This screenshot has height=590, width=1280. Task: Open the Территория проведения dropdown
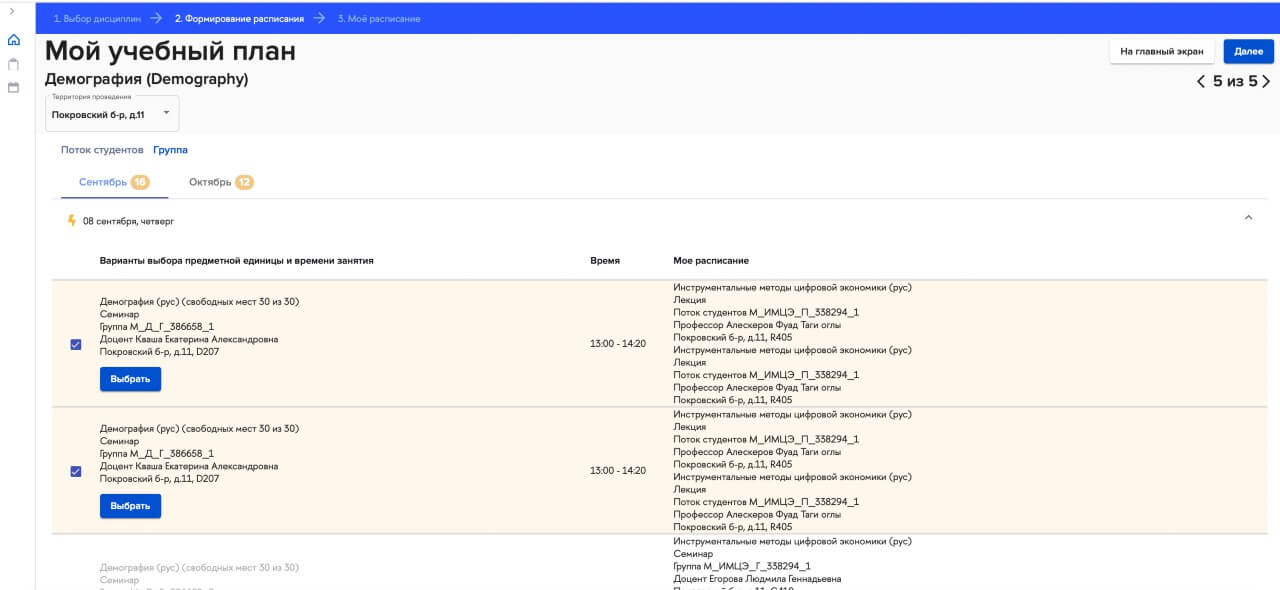[112, 114]
